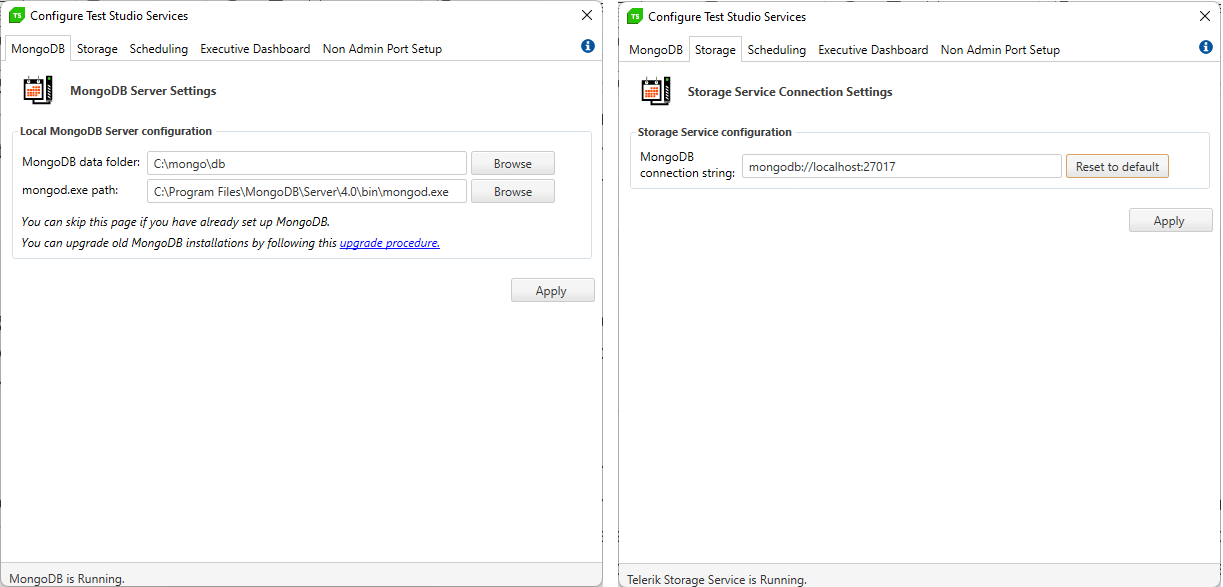Switch to MongoDB tab in the right window

point(656,49)
